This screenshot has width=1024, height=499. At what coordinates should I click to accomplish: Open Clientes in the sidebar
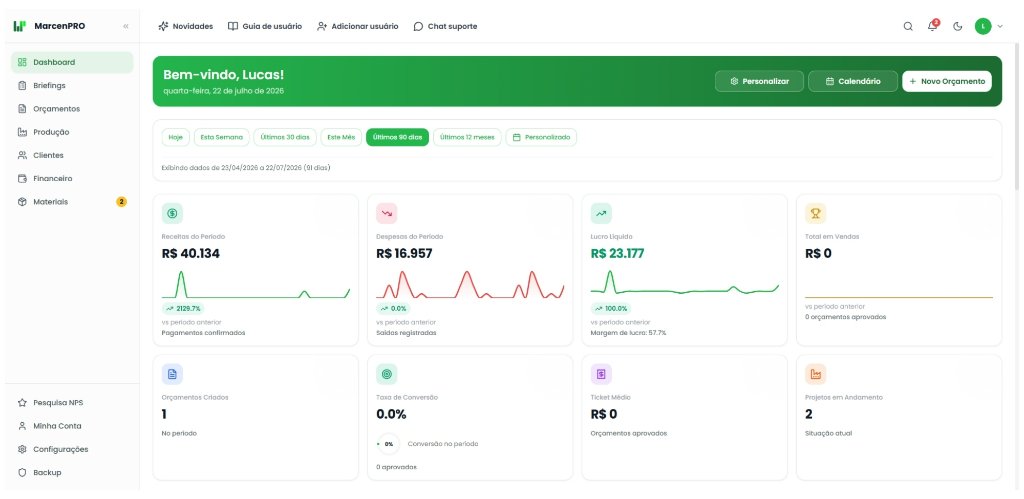(72, 155)
